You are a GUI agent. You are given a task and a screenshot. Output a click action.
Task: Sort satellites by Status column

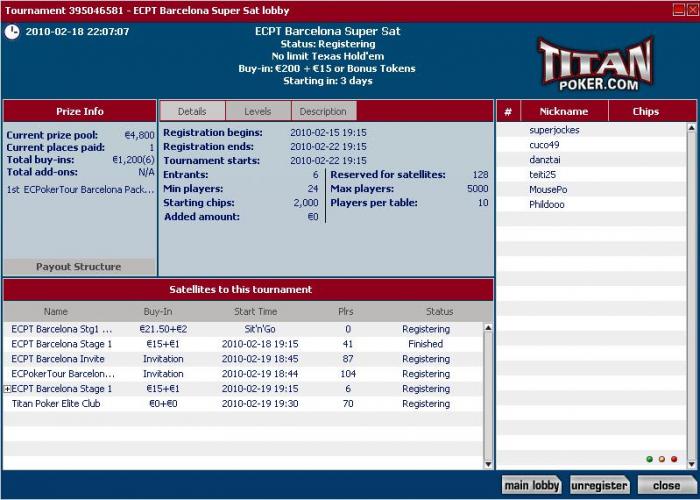(x=440, y=312)
